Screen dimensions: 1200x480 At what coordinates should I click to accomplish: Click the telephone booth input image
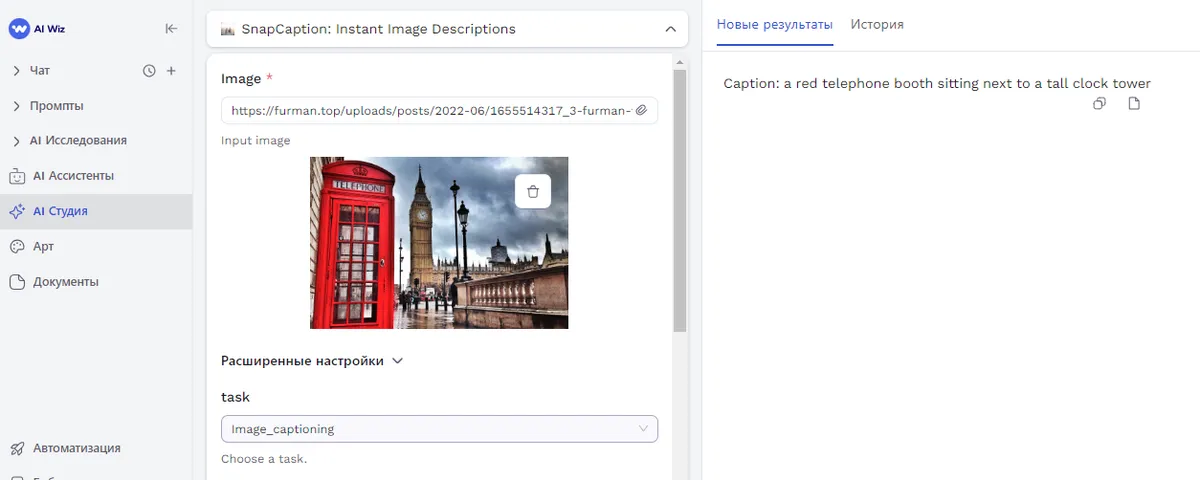point(439,243)
